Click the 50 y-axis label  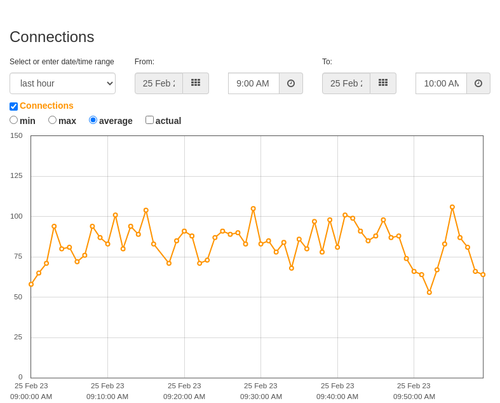tap(18, 297)
